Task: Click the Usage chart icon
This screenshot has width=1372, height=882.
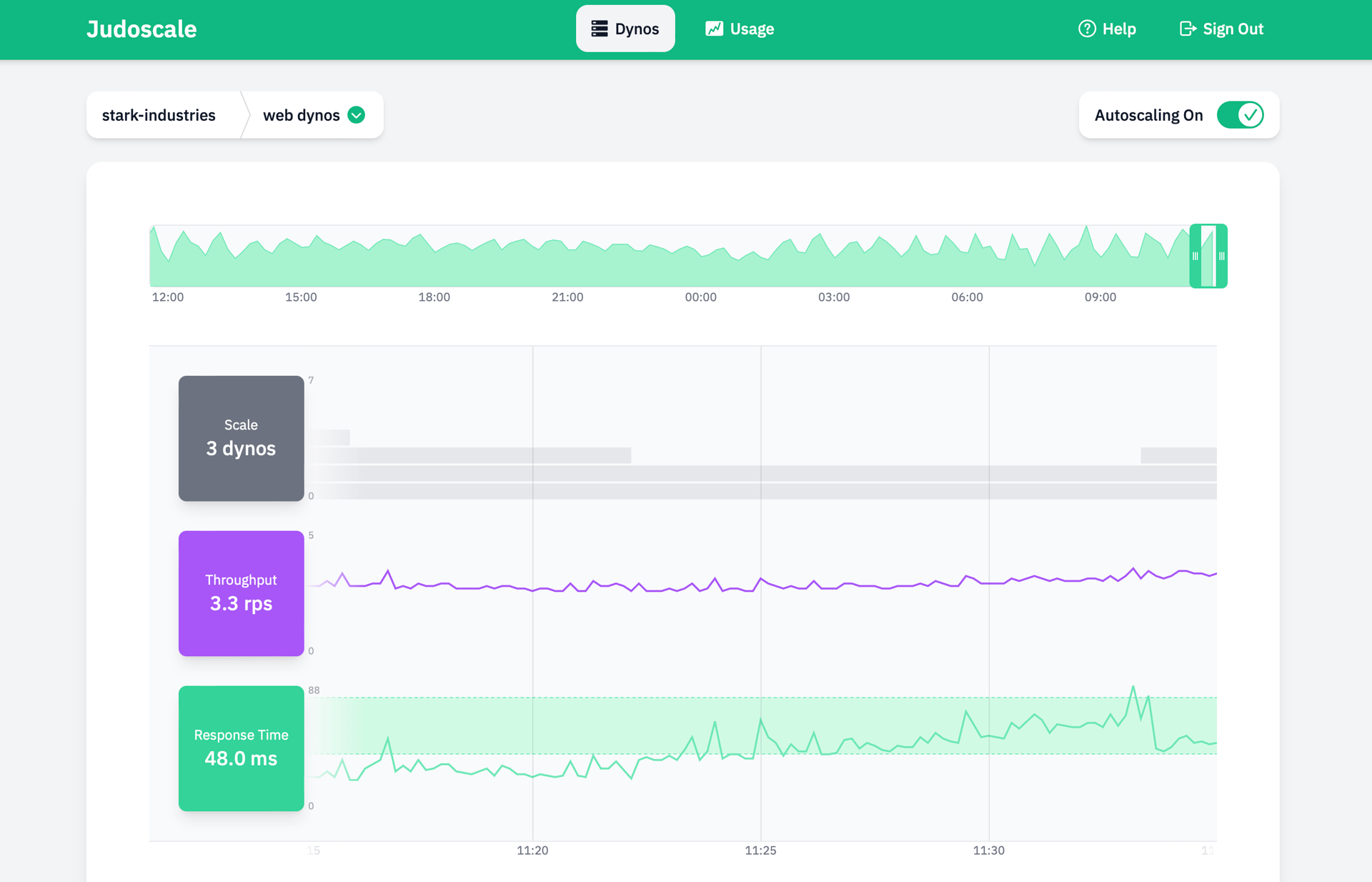Action: [714, 28]
